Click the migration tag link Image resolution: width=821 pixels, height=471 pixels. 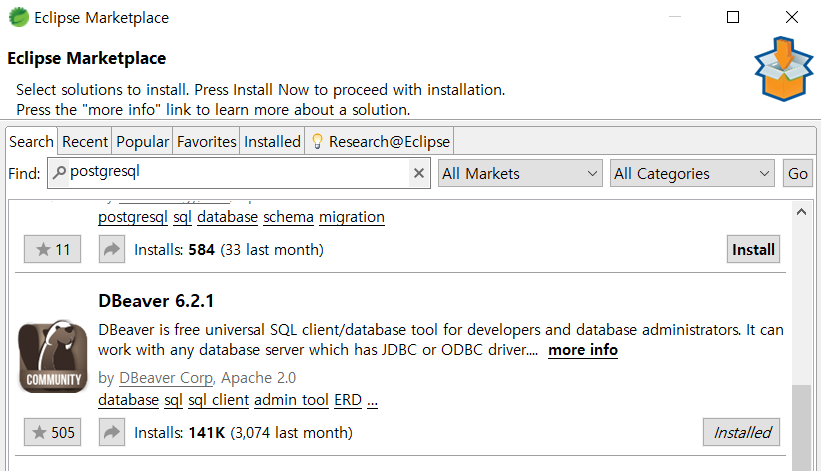point(352,217)
